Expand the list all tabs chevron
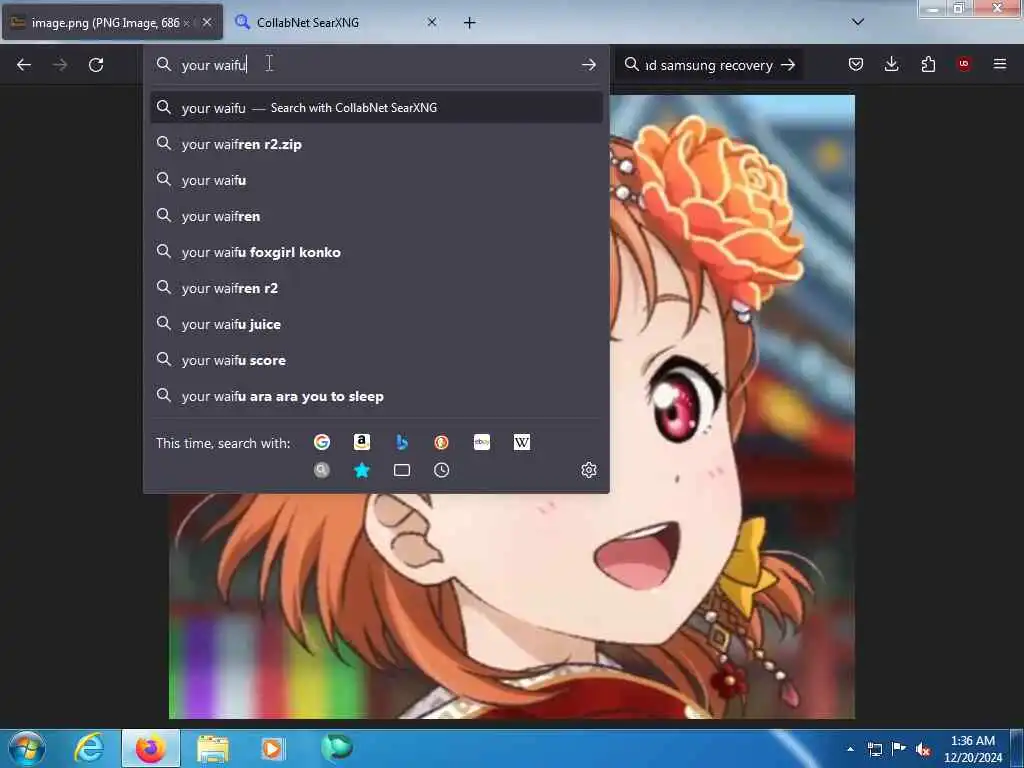This screenshot has width=1024, height=768. (858, 22)
